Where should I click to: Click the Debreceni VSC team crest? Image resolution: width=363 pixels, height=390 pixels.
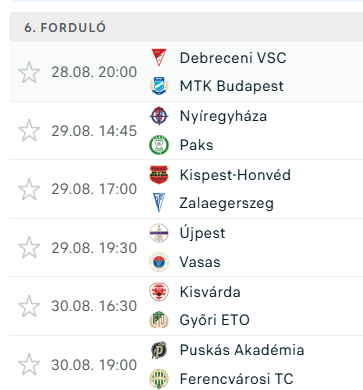[x=159, y=58]
